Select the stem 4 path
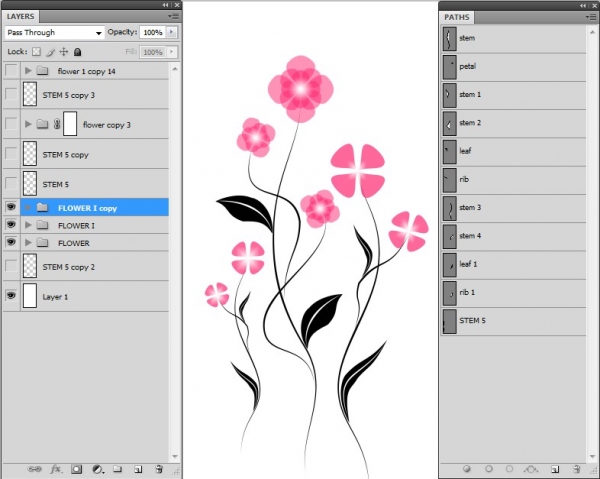 (513, 237)
